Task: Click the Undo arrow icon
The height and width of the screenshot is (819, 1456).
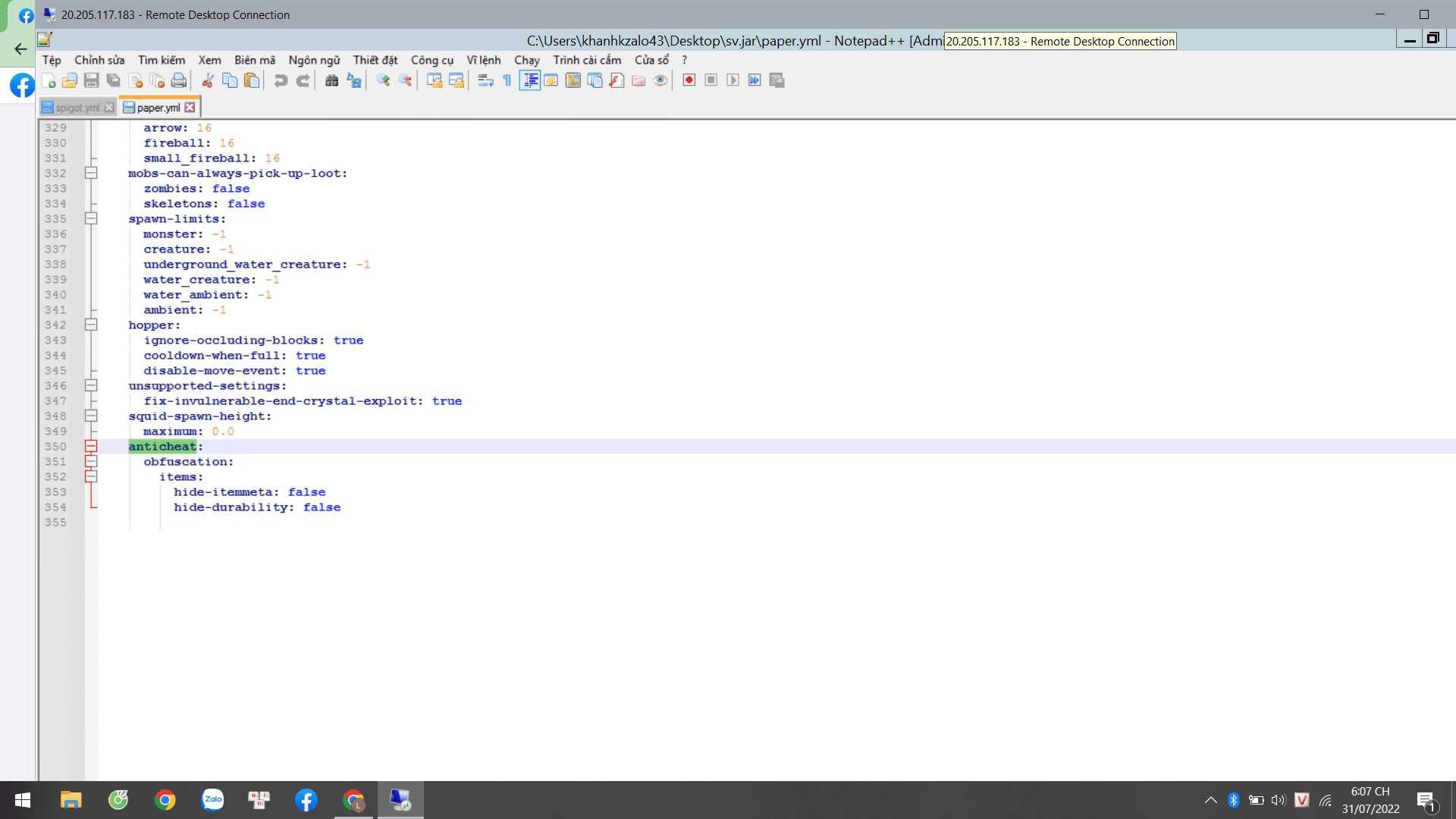Action: pyautogui.click(x=281, y=80)
